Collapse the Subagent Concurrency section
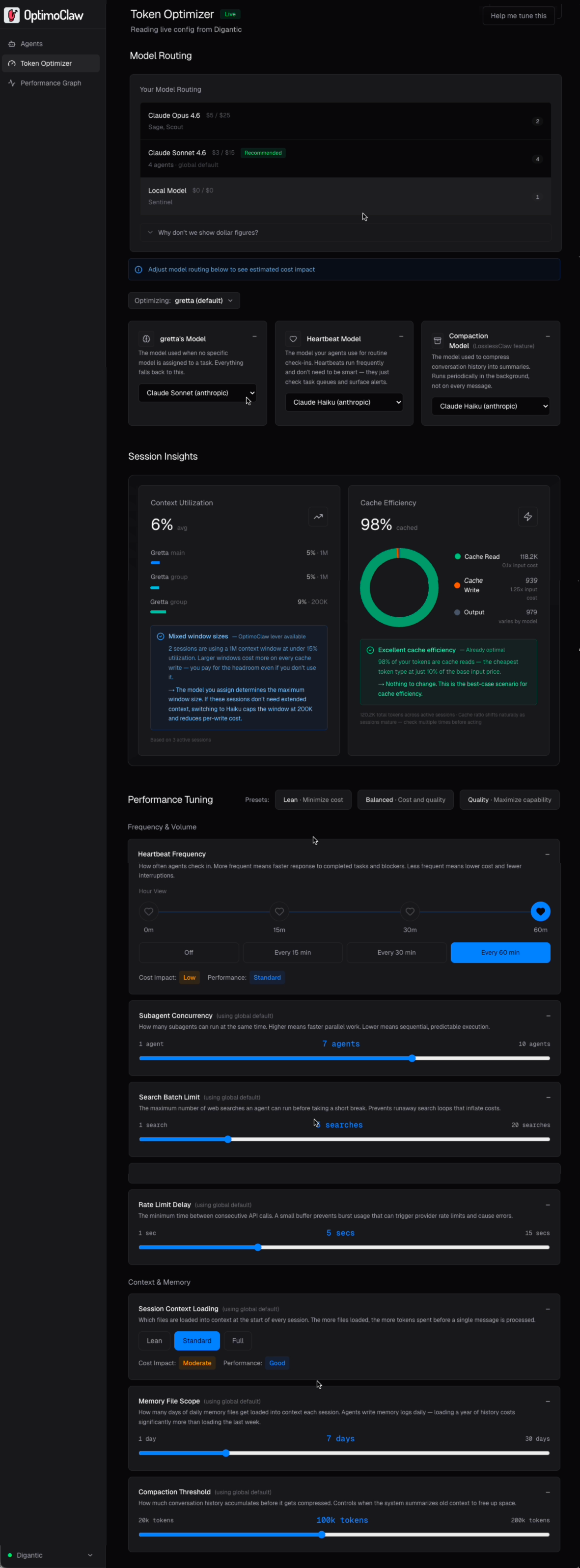The image size is (580, 1568). click(x=549, y=1016)
